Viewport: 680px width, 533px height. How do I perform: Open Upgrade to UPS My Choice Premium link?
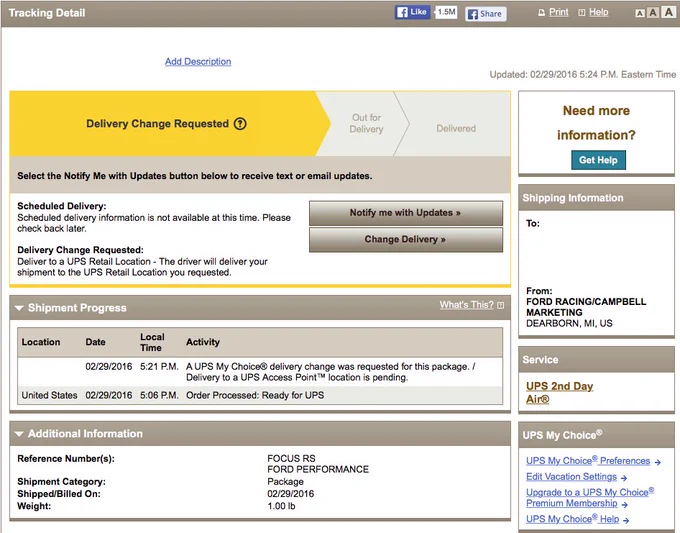(x=590, y=497)
